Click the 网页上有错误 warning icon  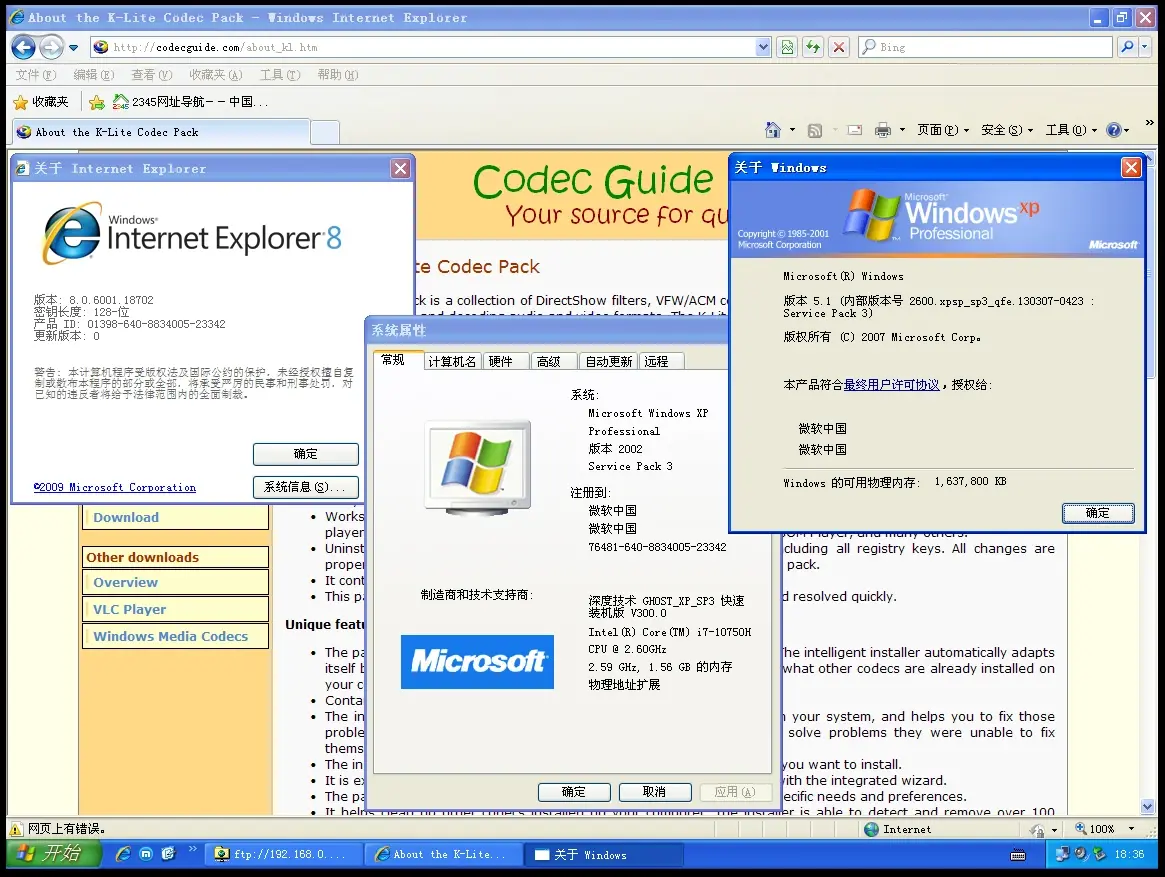tap(16, 829)
